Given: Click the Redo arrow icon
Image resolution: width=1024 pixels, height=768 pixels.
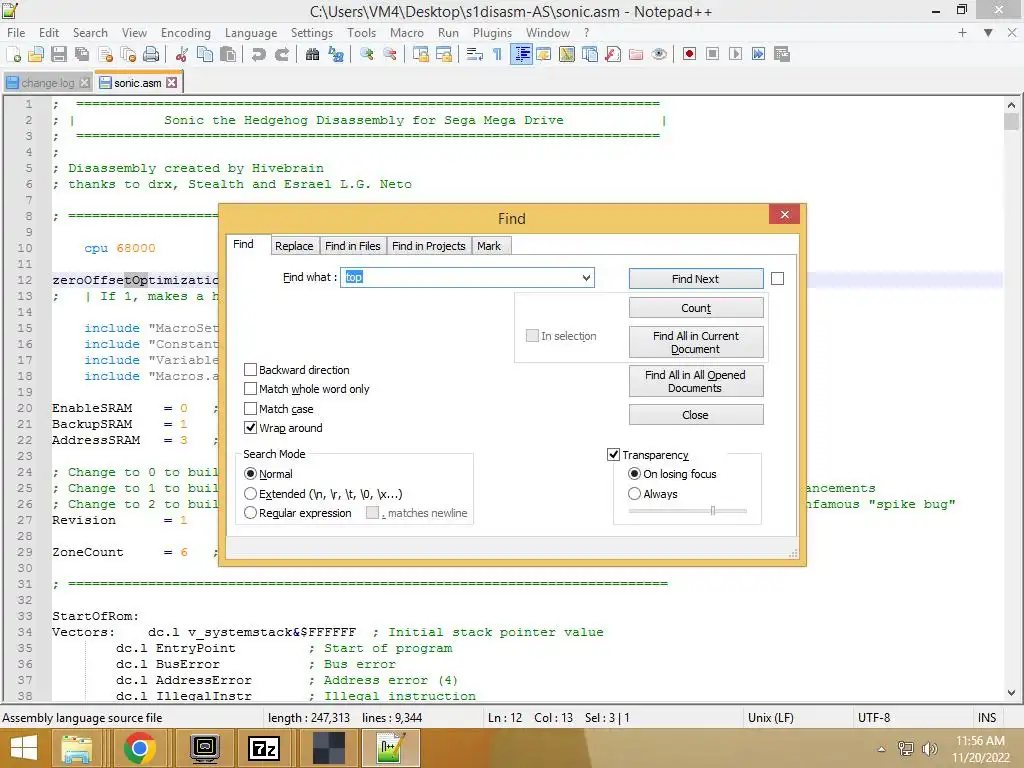Looking at the screenshot, I should click(281, 54).
